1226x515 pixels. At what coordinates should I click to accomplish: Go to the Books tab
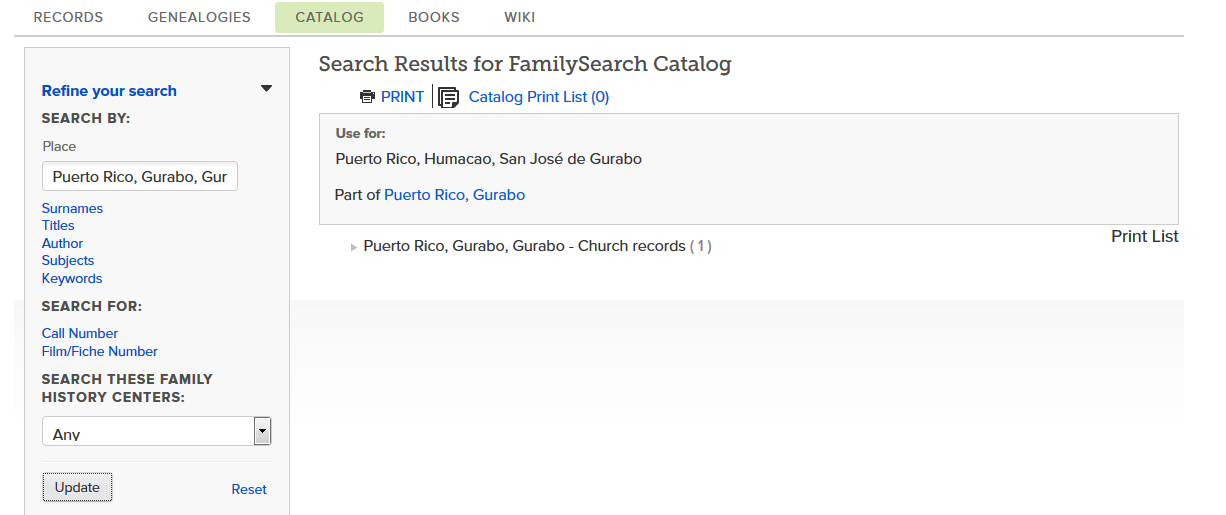click(434, 17)
